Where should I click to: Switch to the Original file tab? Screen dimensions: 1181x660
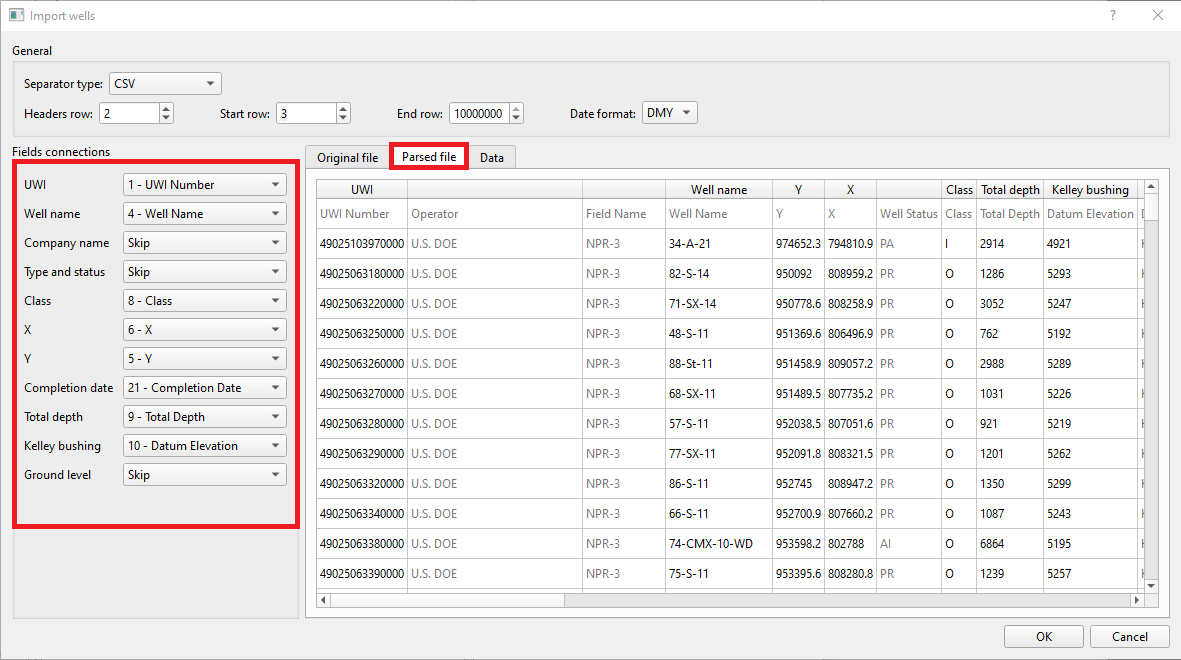click(x=347, y=157)
